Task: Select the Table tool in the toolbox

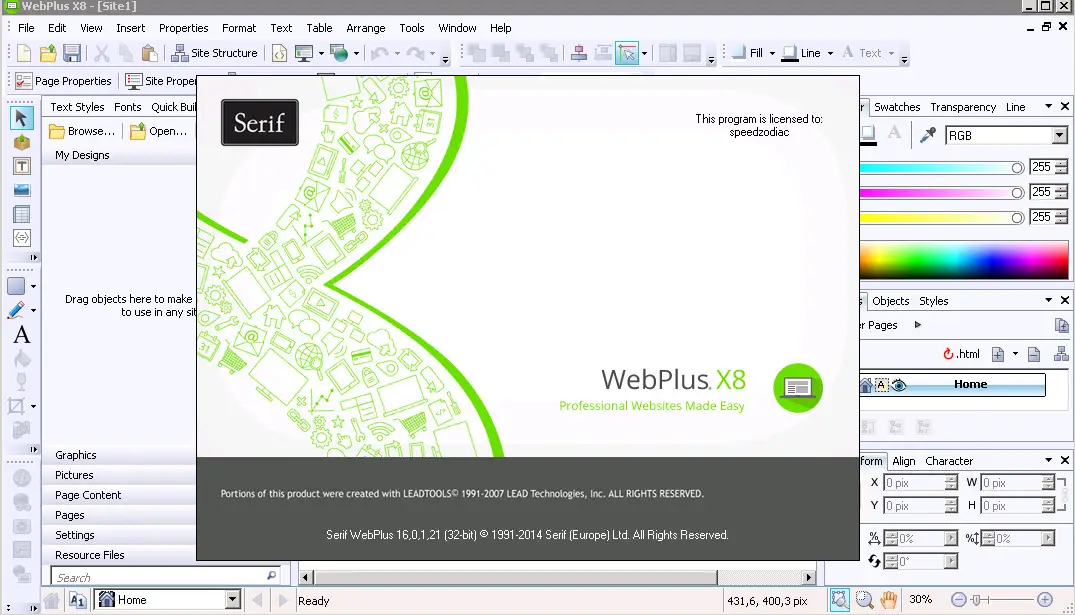Action: point(21,214)
